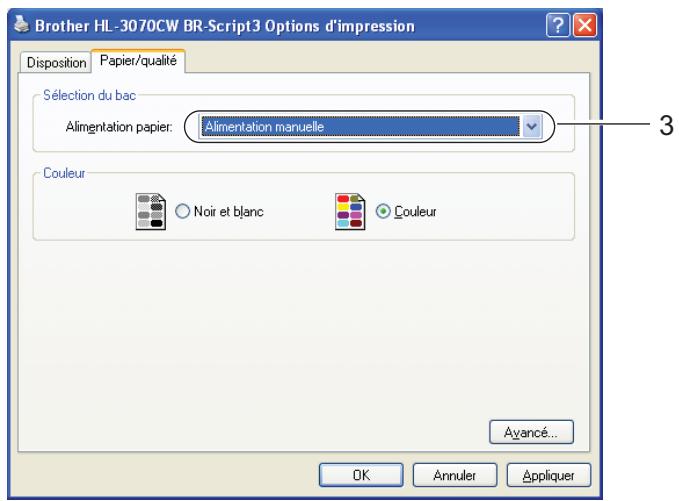The image size is (679, 501).
Task: Switch to the Disposition tab
Action: (56, 62)
